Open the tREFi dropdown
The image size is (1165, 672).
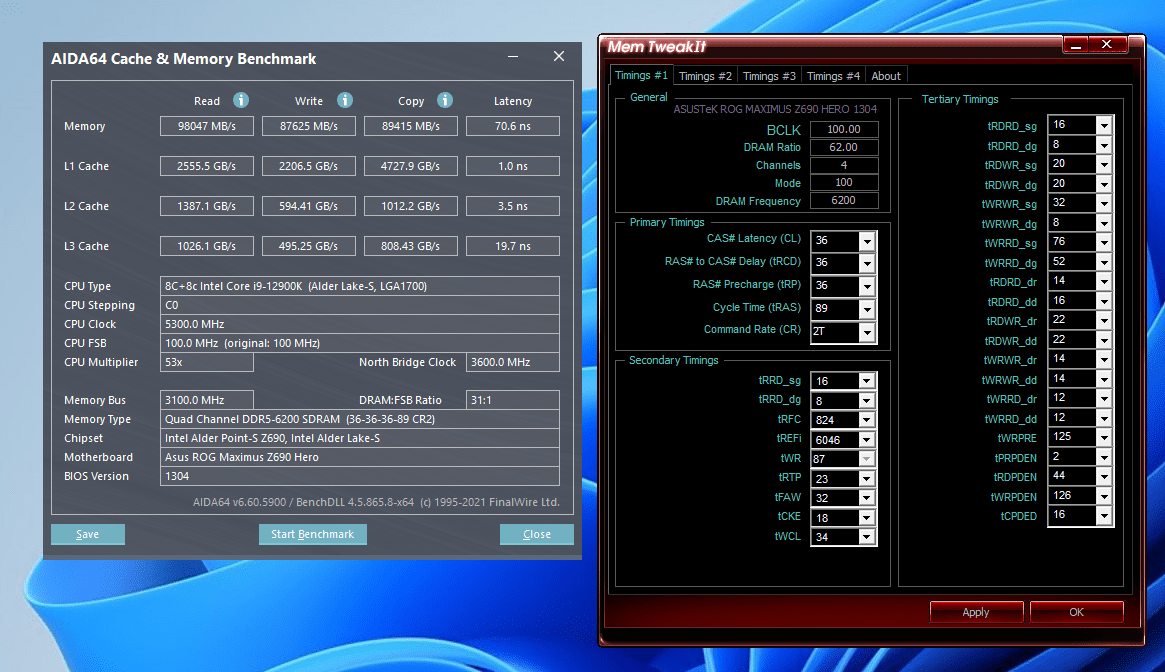click(x=866, y=440)
